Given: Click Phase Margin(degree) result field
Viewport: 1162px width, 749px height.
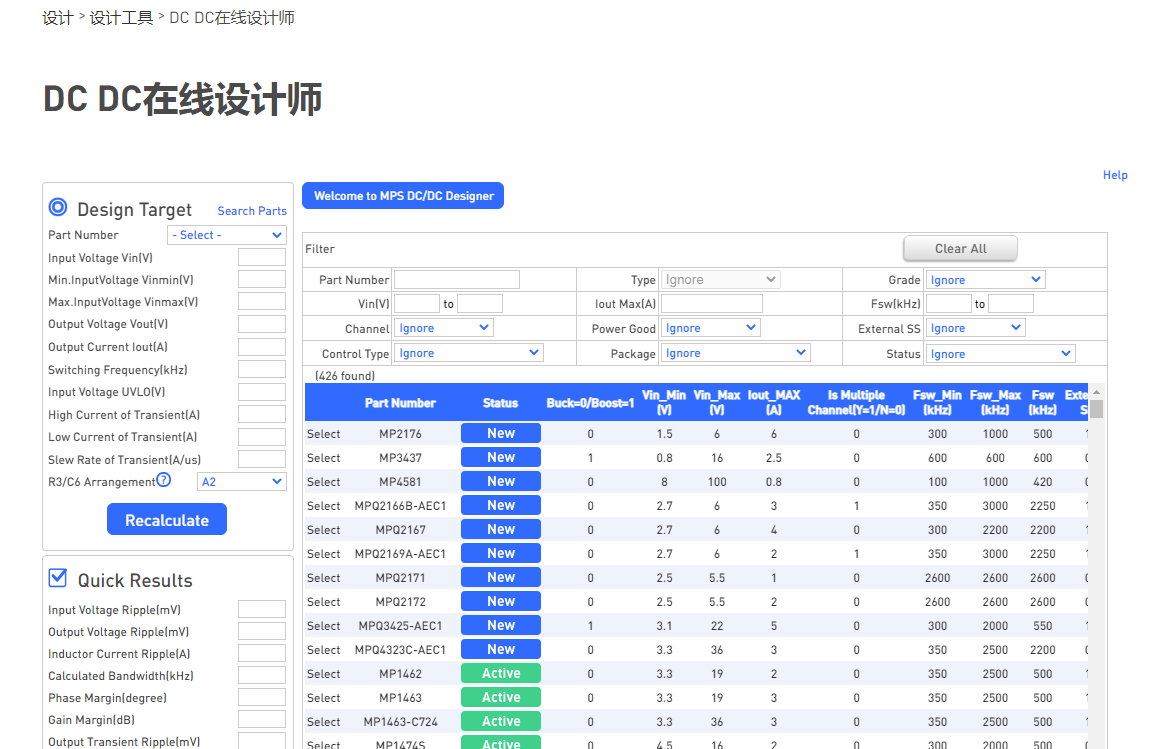Looking at the screenshot, I should (262, 697).
